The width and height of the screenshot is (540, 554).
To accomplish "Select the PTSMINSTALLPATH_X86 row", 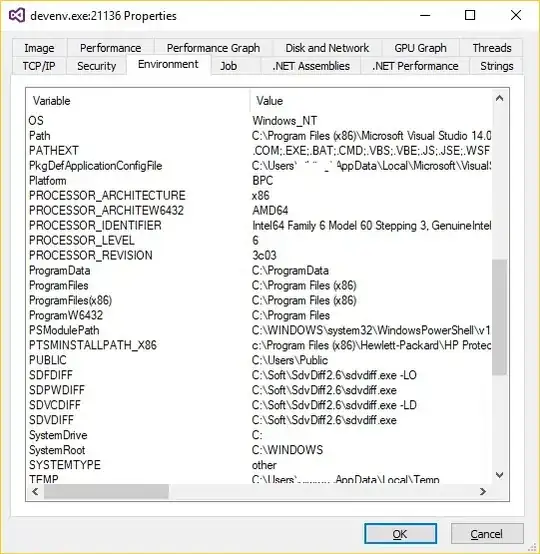I will pyautogui.click(x=259, y=345).
